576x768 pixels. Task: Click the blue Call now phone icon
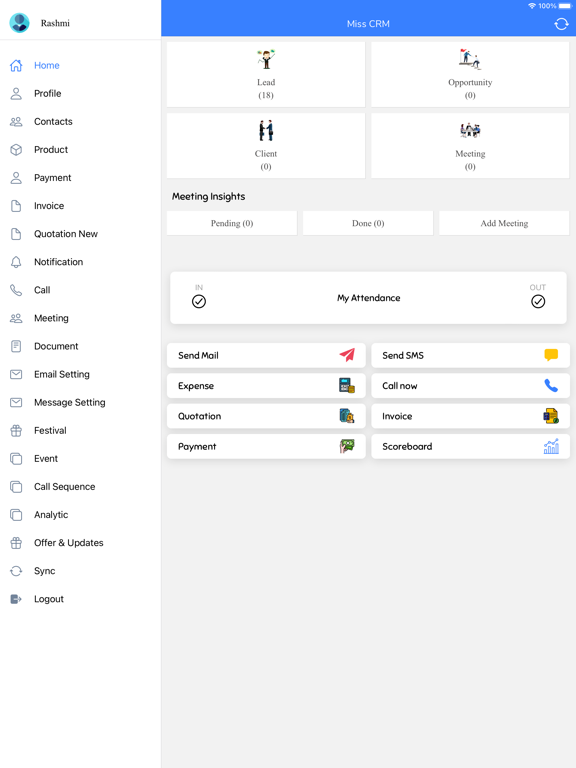coord(551,385)
